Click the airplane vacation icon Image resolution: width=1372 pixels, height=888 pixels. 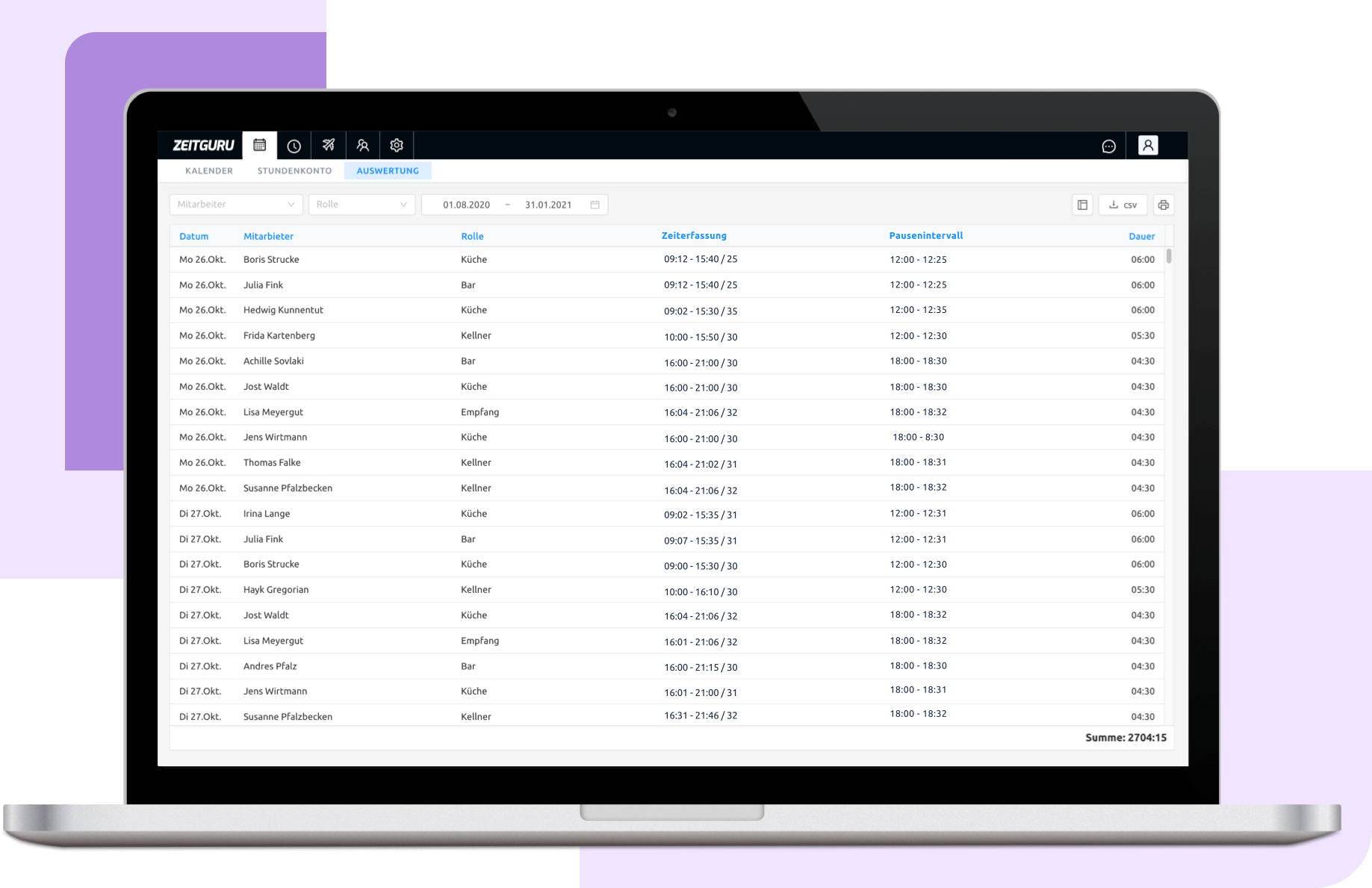click(329, 146)
